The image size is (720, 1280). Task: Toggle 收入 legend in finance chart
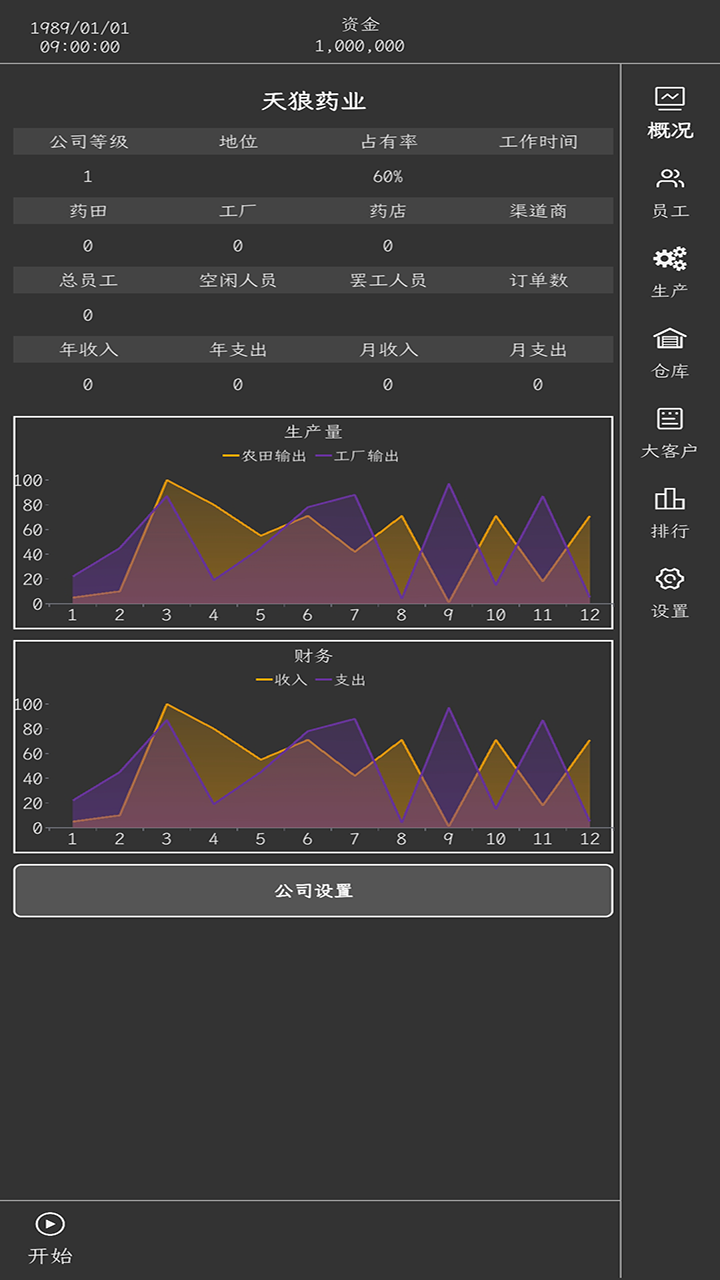pyautogui.click(x=282, y=680)
